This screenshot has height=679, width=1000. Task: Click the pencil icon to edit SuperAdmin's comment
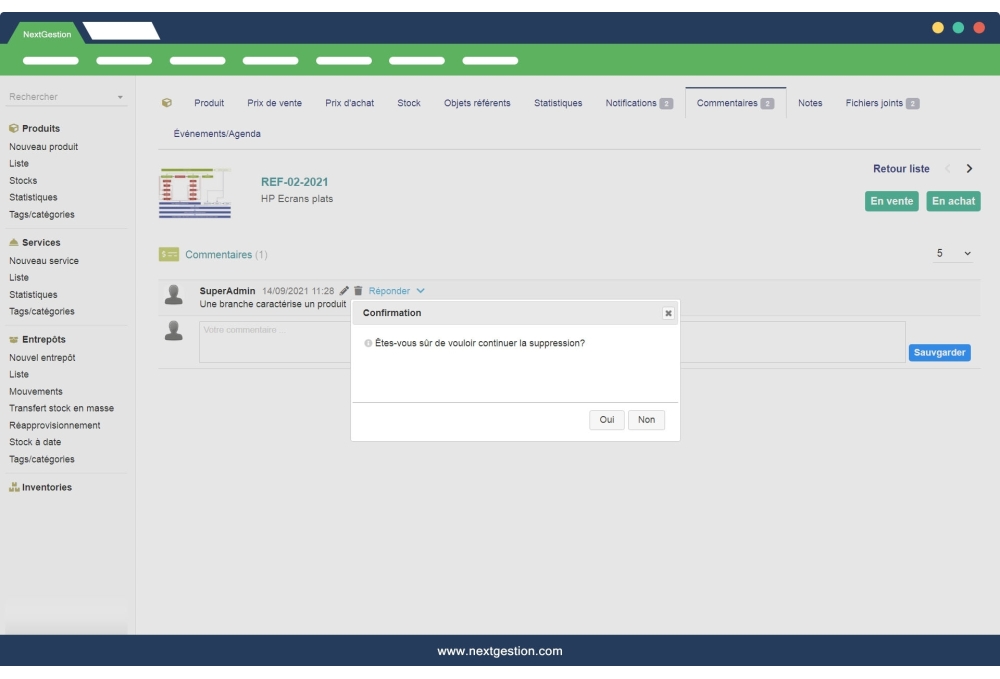344,290
